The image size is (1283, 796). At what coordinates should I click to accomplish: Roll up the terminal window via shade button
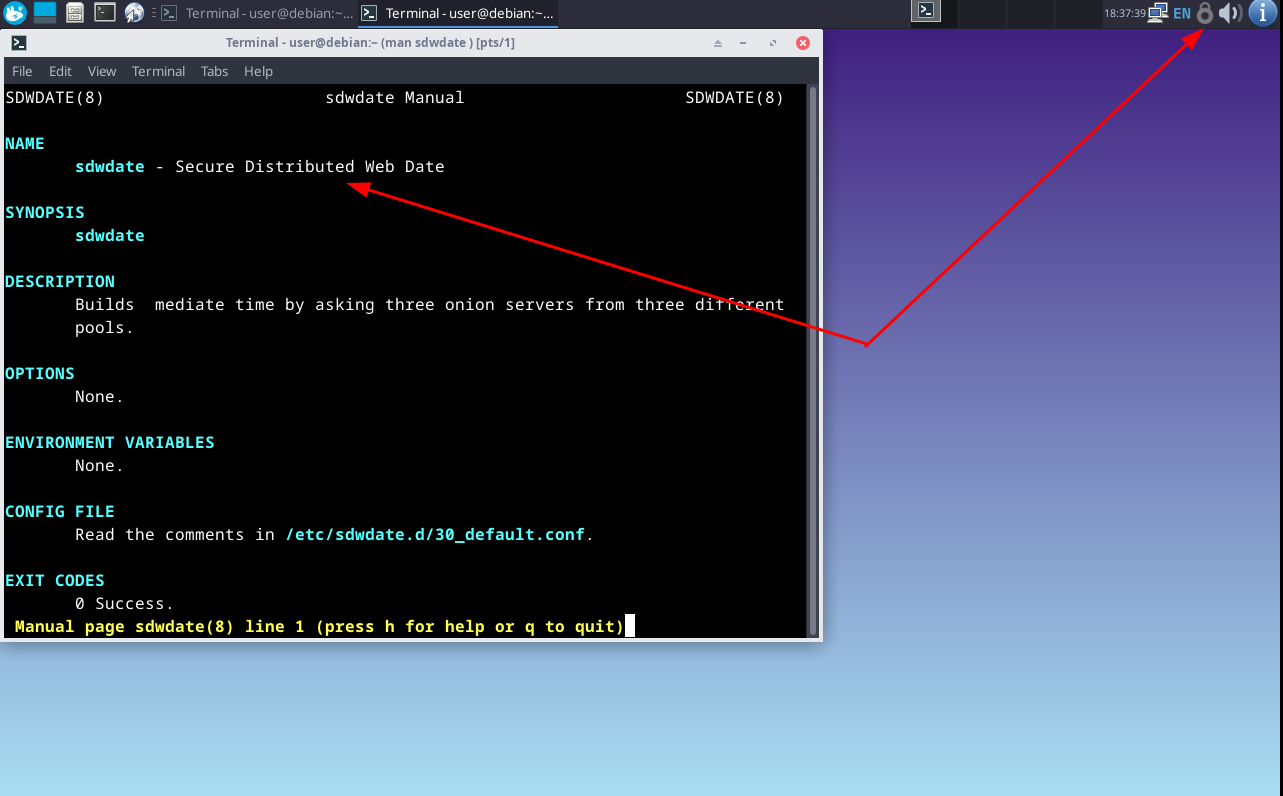pyautogui.click(x=717, y=43)
